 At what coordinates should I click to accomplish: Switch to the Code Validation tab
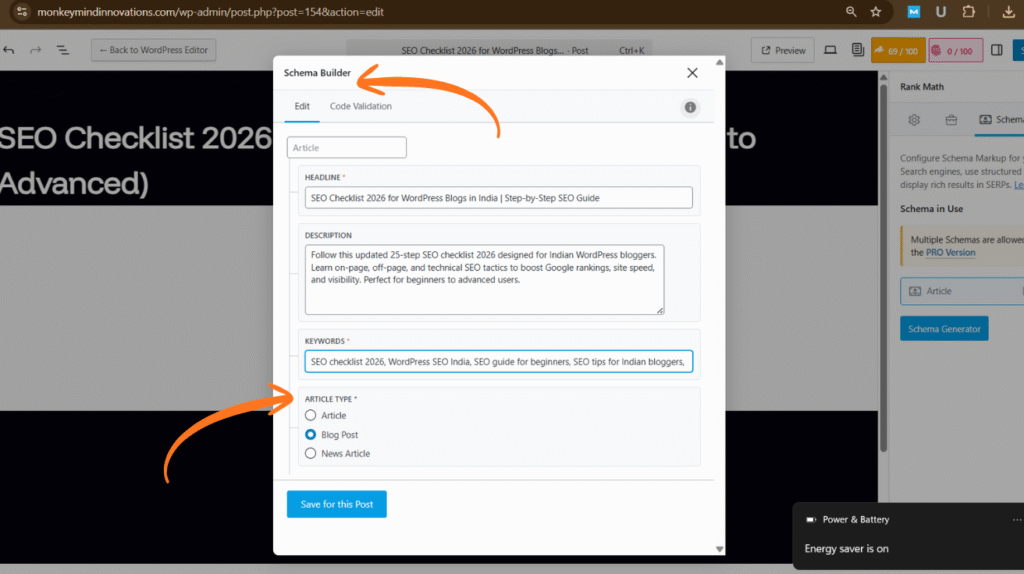click(x=360, y=106)
